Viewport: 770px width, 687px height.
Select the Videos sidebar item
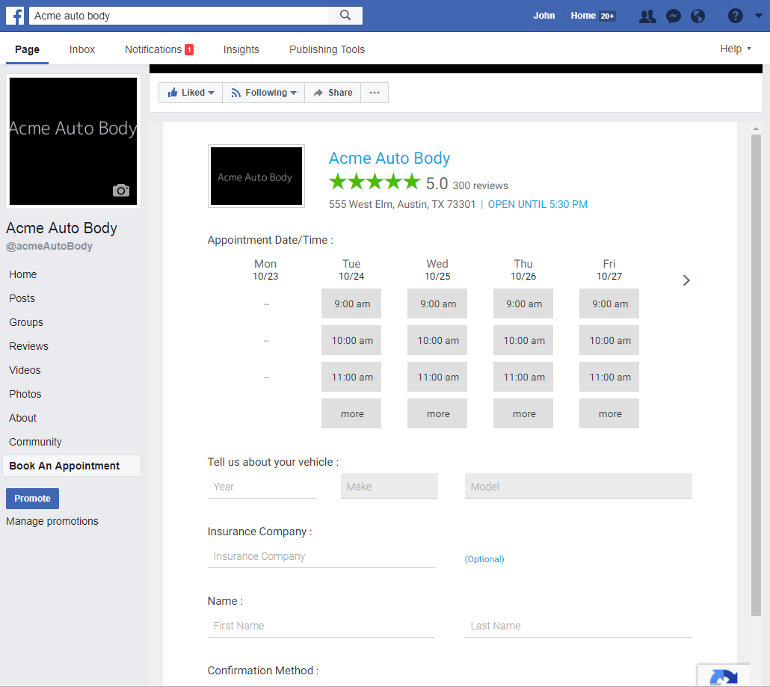[25, 370]
